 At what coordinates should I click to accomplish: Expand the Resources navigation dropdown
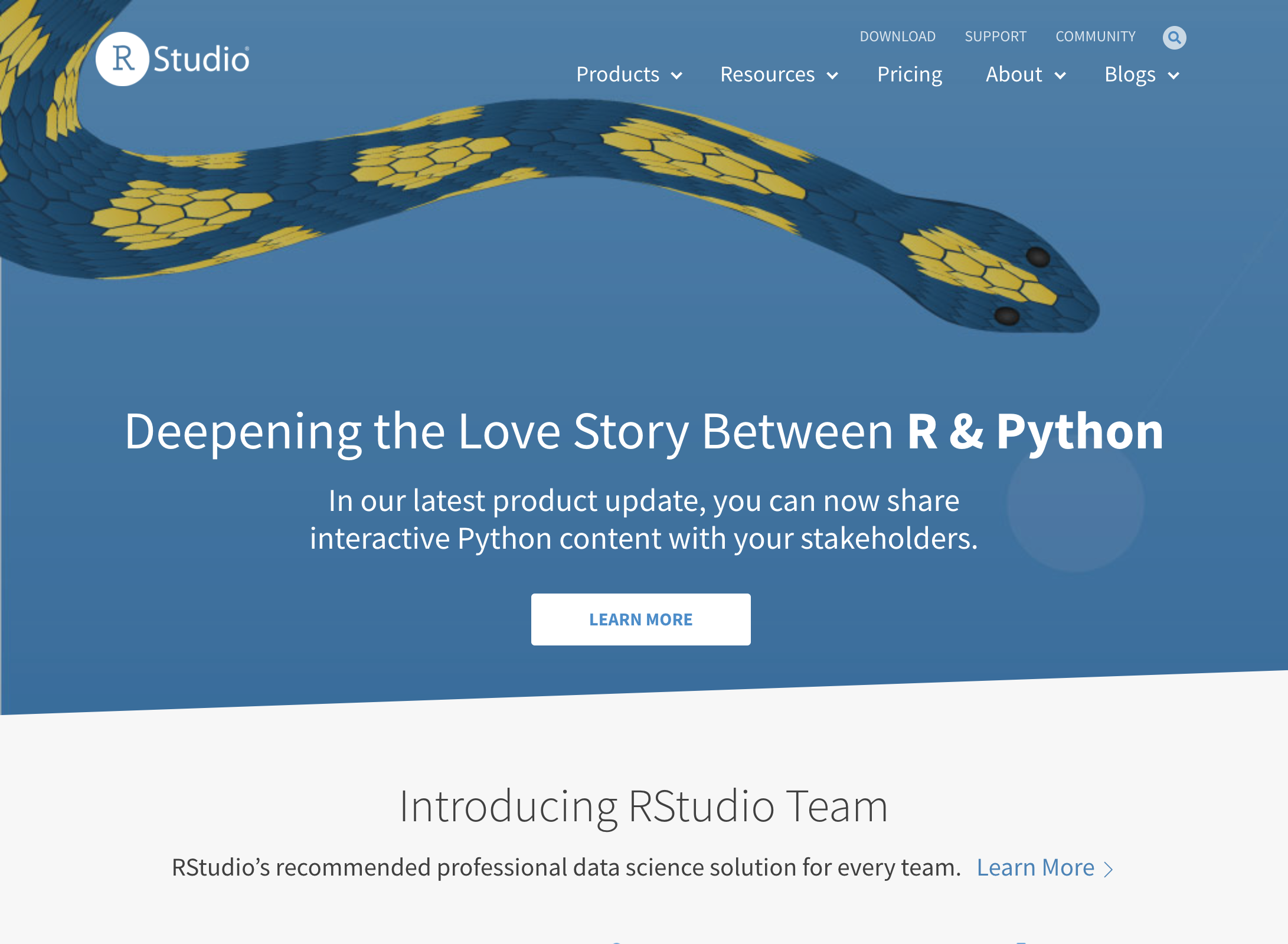click(x=768, y=74)
